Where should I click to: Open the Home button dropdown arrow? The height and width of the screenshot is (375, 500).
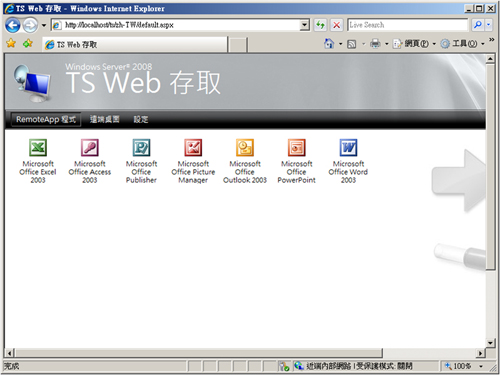coord(340,44)
